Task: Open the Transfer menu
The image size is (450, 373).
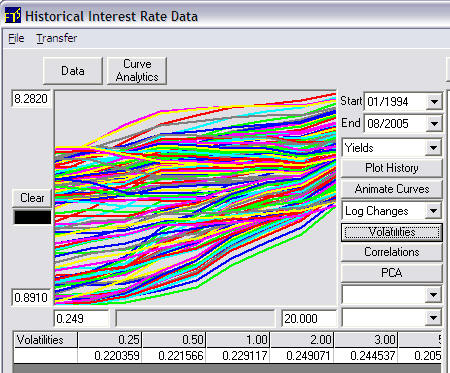Action: pos(57,38)
